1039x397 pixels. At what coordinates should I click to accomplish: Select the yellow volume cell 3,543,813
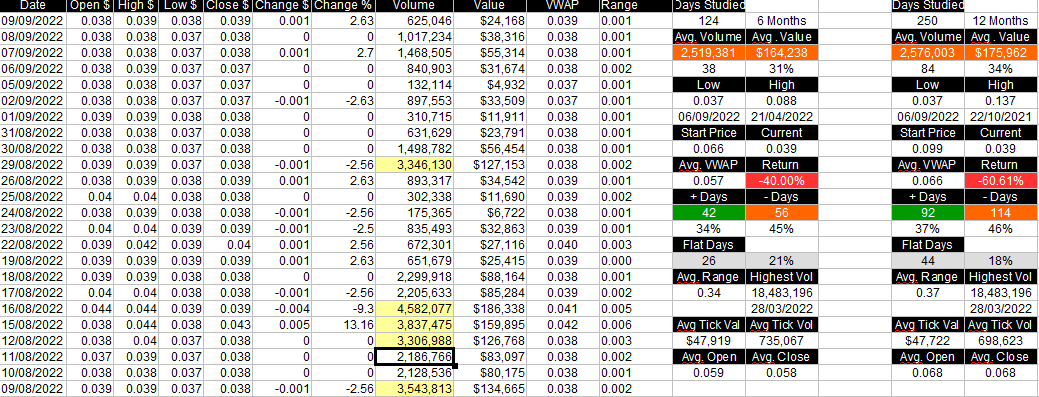[414, 389]
